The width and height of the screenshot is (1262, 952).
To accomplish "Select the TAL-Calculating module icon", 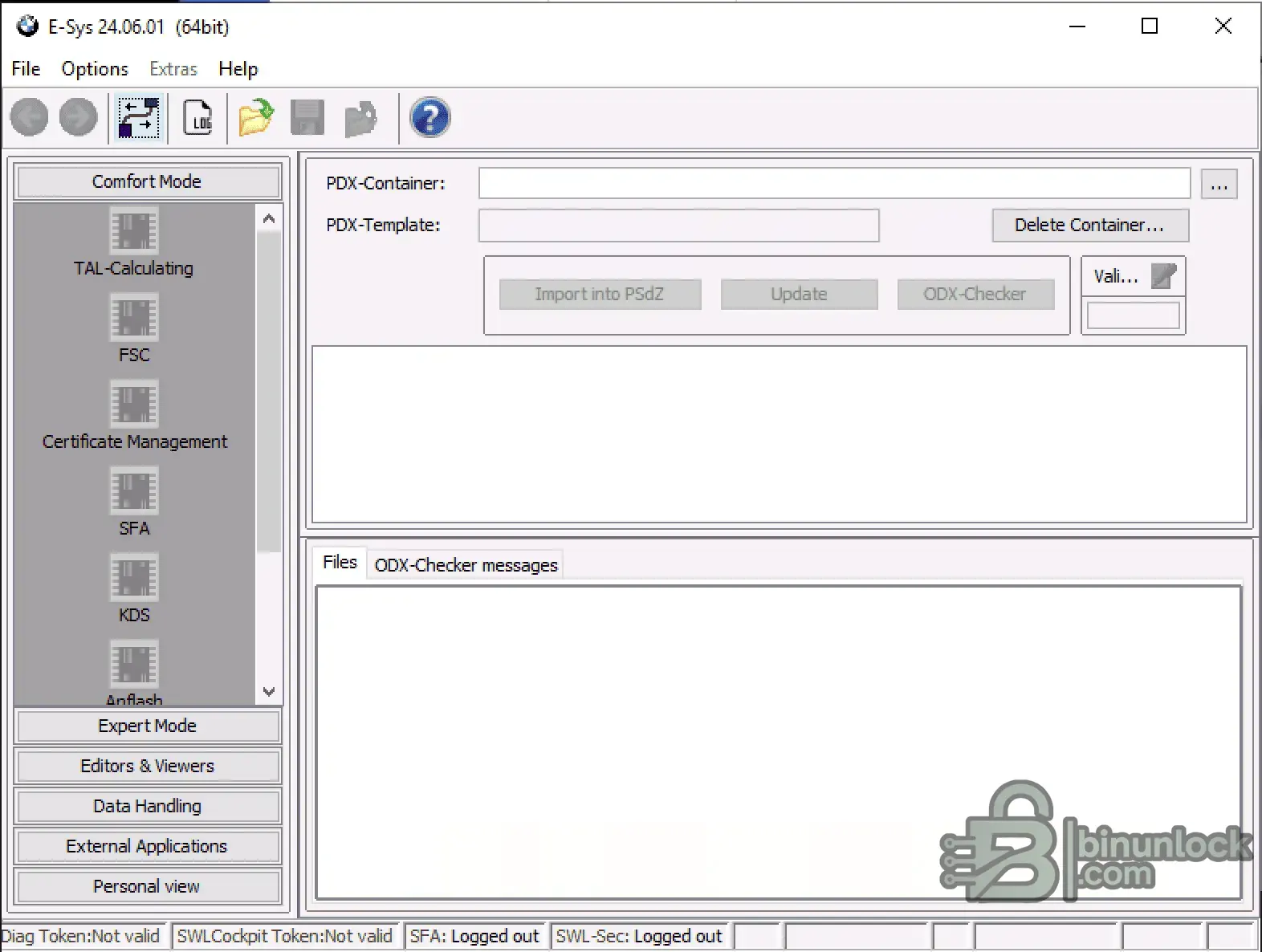I will click(x=134, y=230).
